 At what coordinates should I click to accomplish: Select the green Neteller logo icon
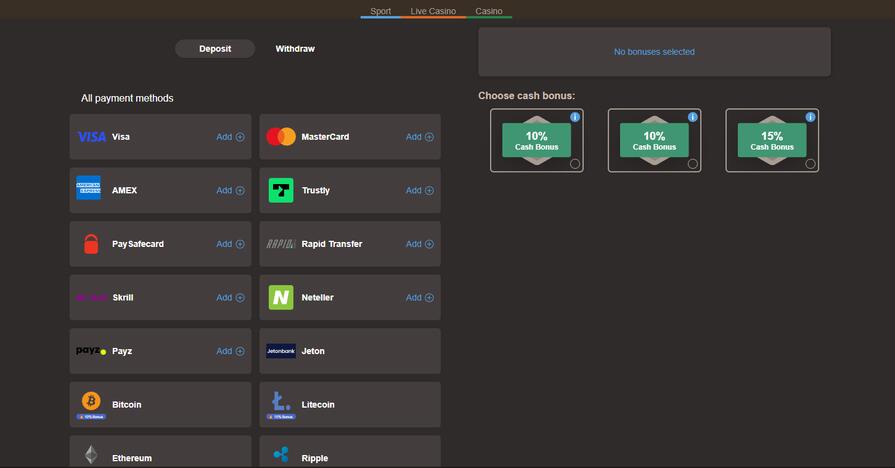pyautogui.click(x=281, y=297)
